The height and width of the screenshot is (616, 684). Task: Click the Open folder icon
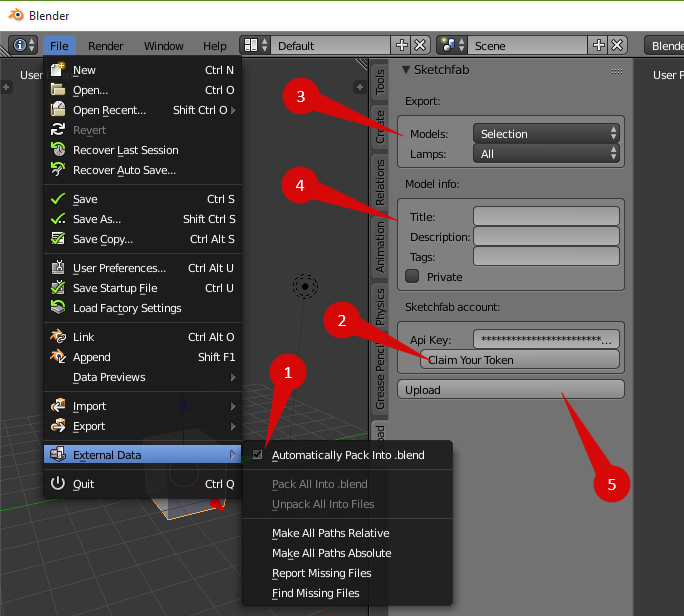(x=58, y=89)
